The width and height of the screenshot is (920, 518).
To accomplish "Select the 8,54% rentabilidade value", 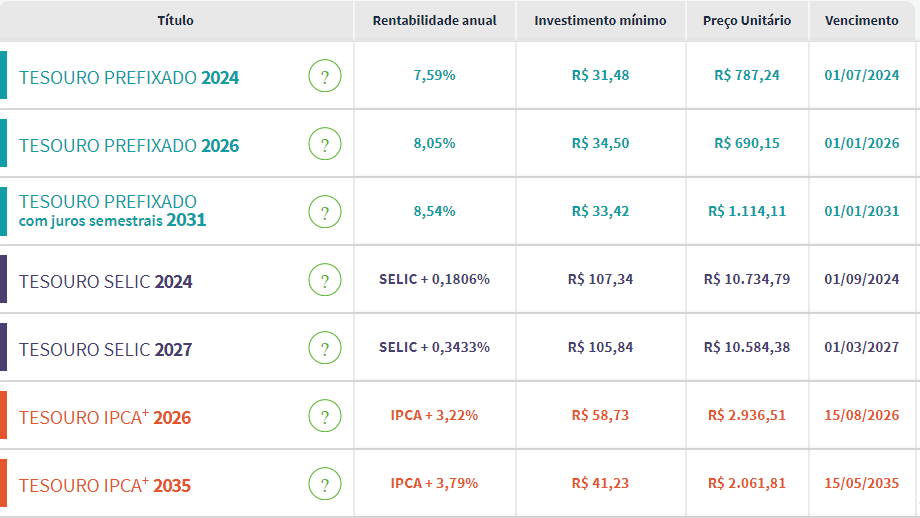I will (435, 211).
